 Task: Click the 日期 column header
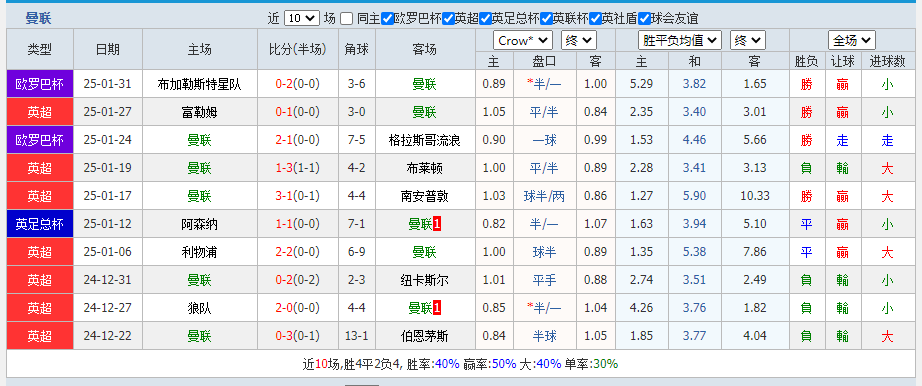(108, 49)
